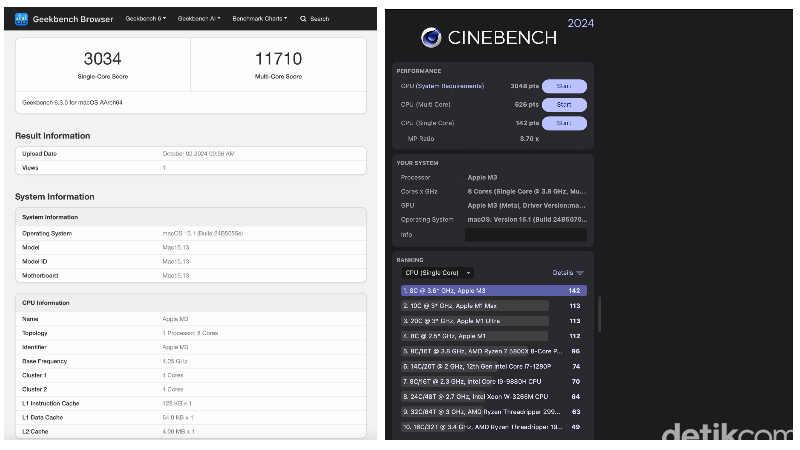800x450 pixels.
Task: Click the Cores x GHz value in Cinebench
Action: coord(527,192)
